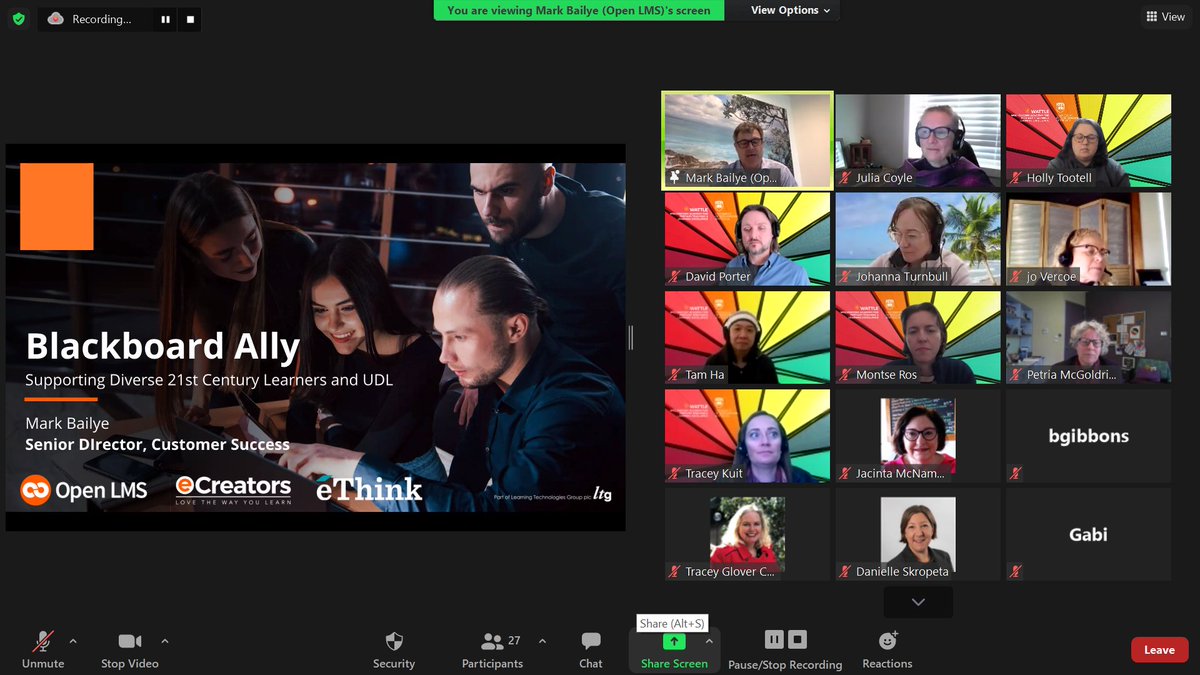This screenshot has height=675, width=1200.
Task: Click the eCreators logo on the slide
Action: click(x=233, y=489)
